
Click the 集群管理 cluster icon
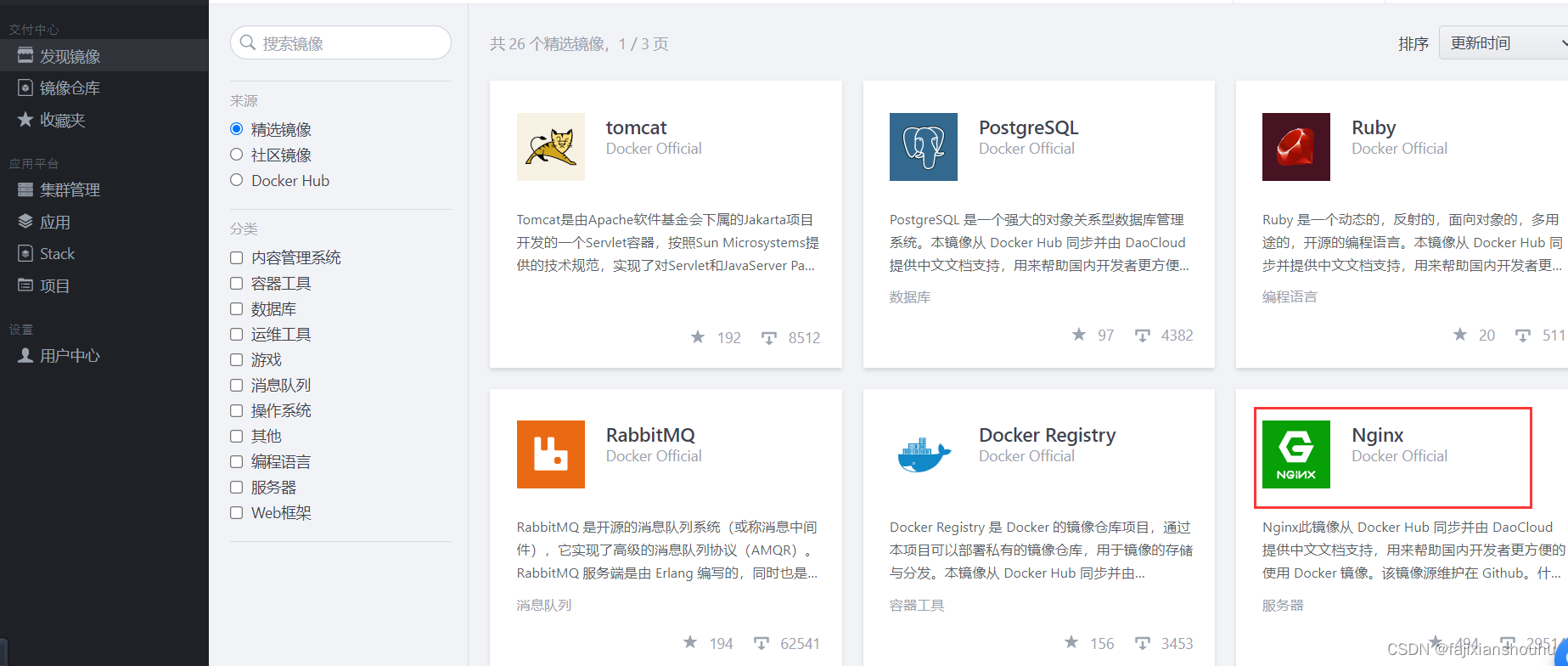point(25,189)
